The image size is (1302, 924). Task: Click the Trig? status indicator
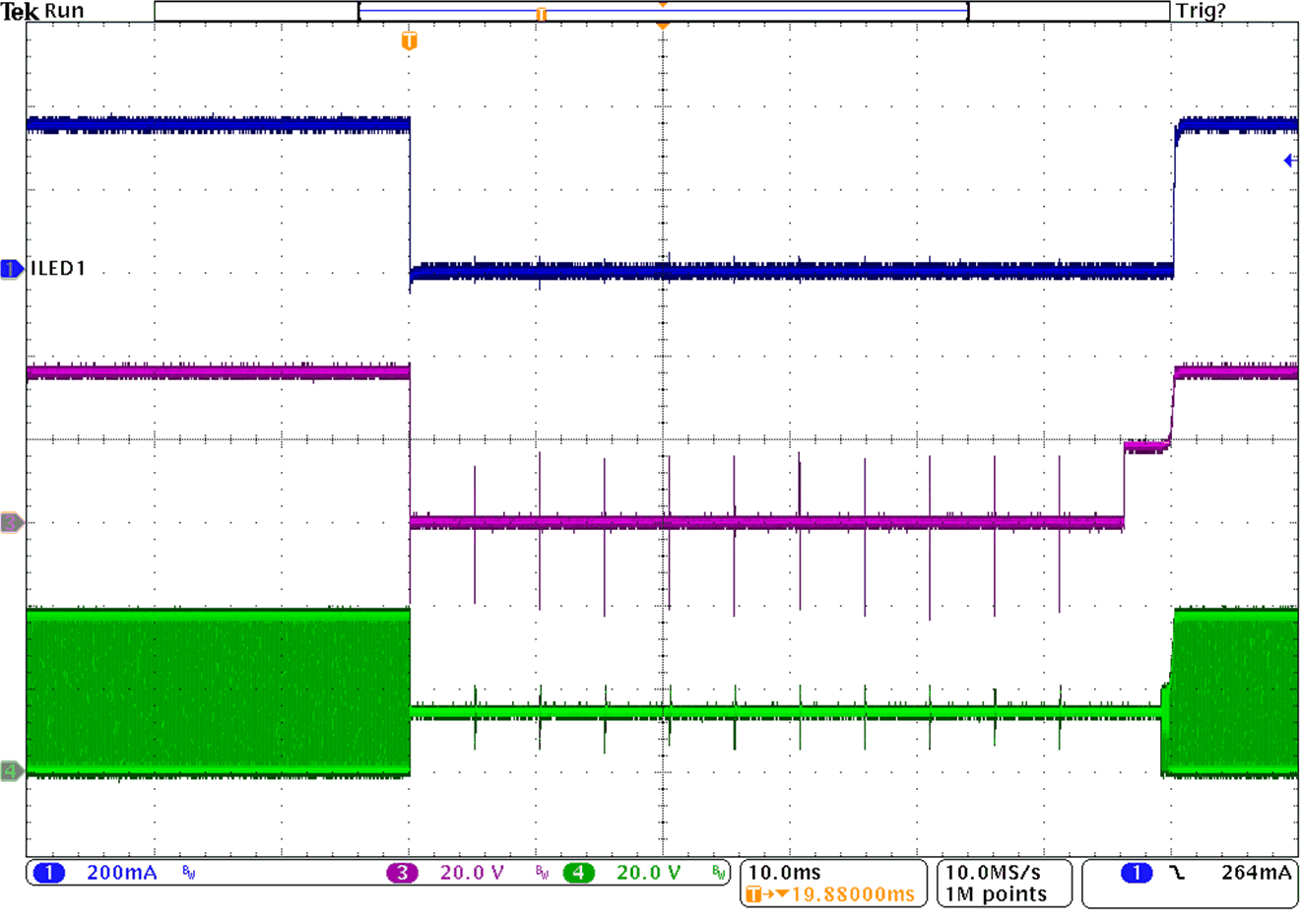1200,12
